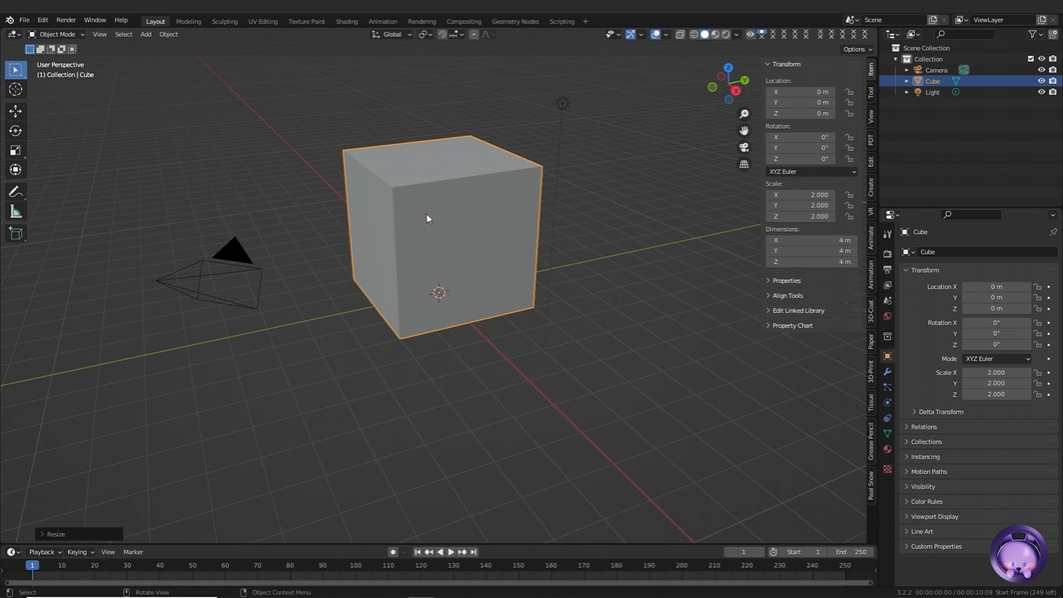Switch to the Shading workspace tab
1063x598 pixels.
point(346,21)
